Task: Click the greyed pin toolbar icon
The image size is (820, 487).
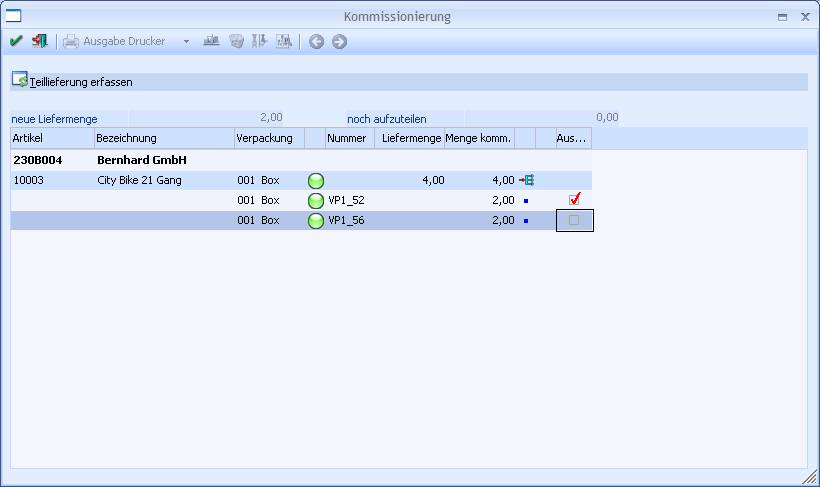Action: pos(259,41)
